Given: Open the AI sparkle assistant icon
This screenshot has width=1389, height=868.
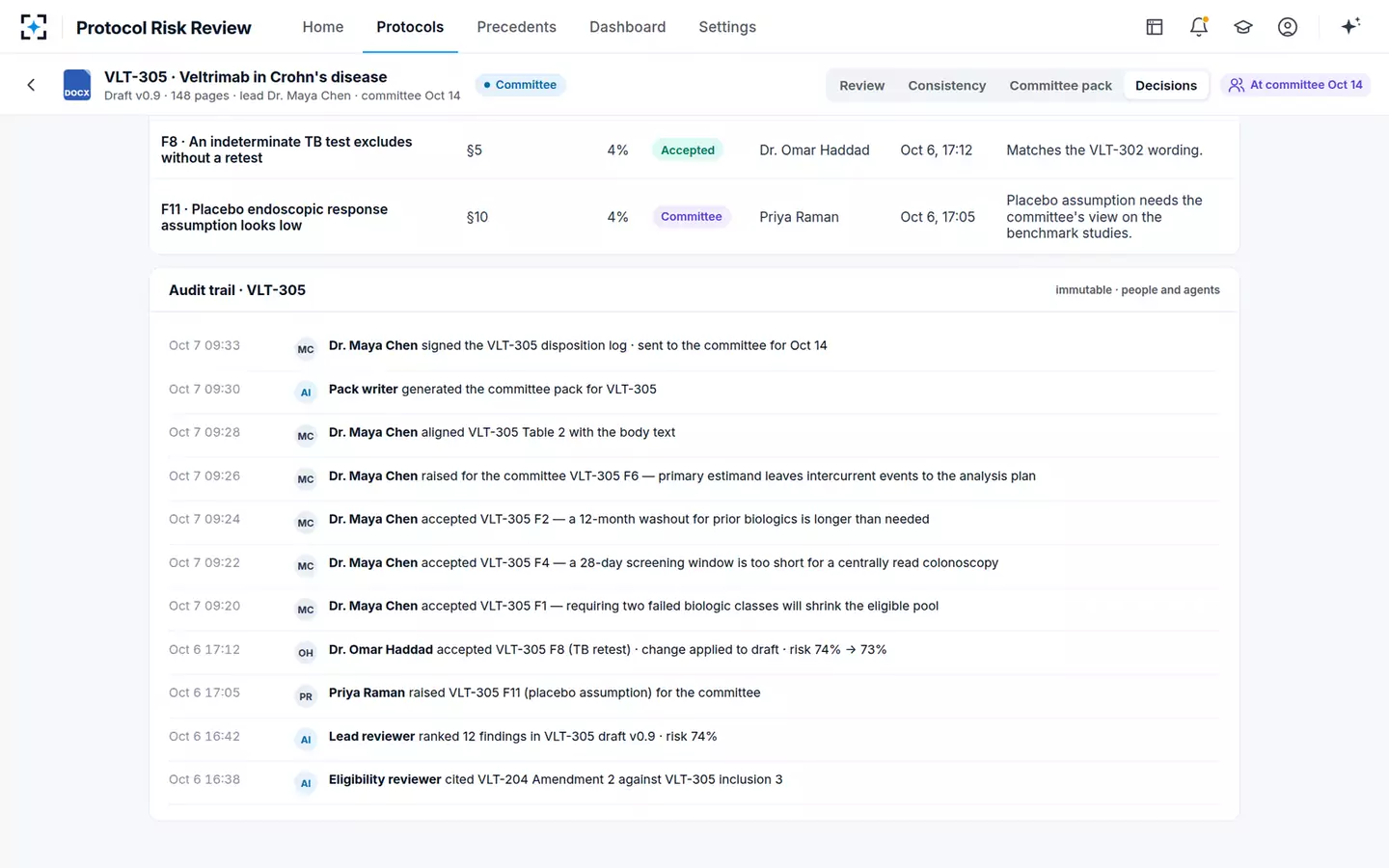Looking at the screenshot, I should point(1350,26).
